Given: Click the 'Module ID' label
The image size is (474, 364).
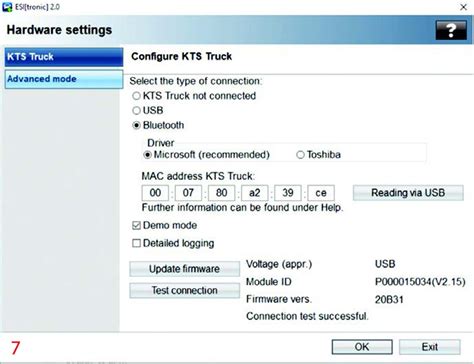Looking at the screenshot, I should click(x=269, y=282).
